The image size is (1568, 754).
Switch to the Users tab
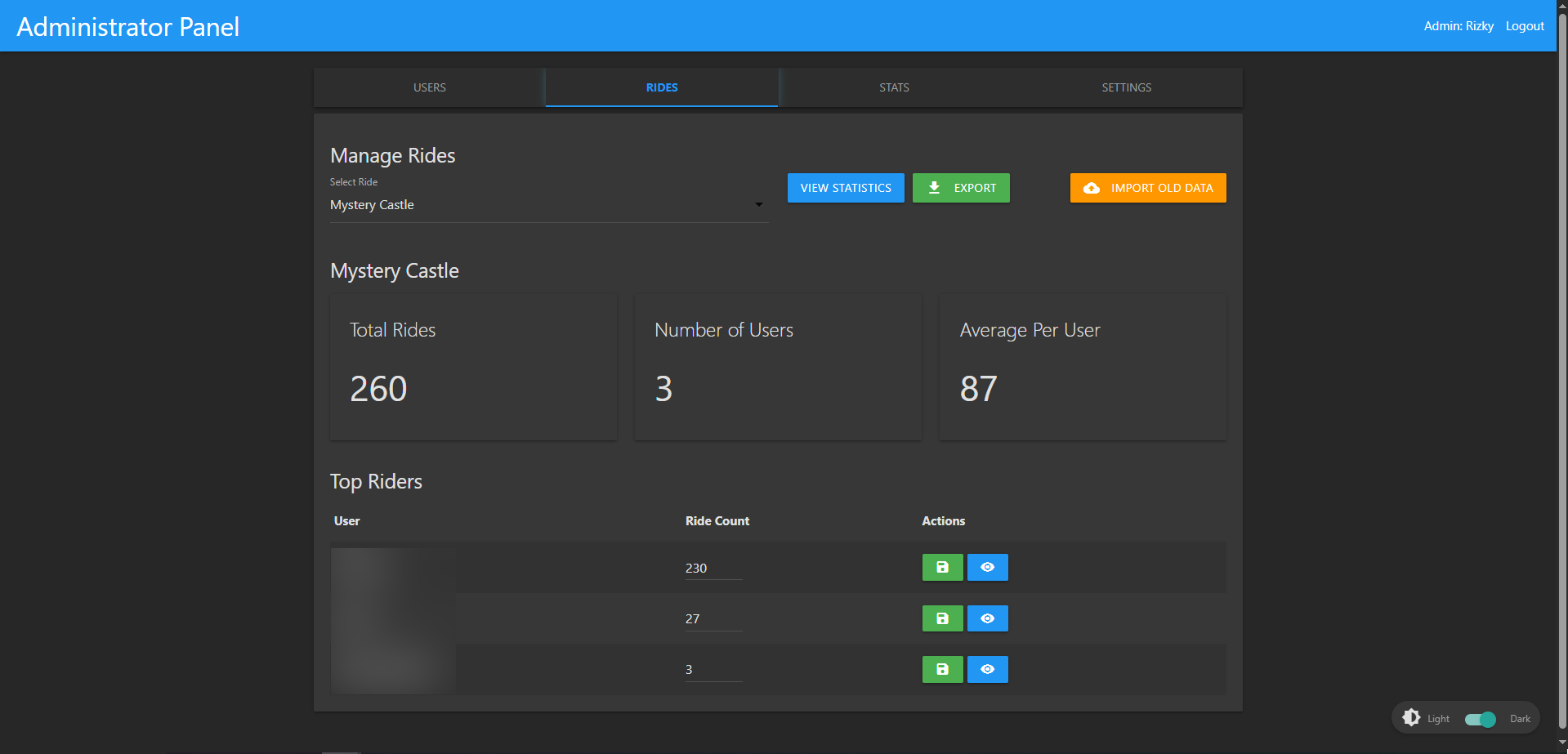point(429,87)
